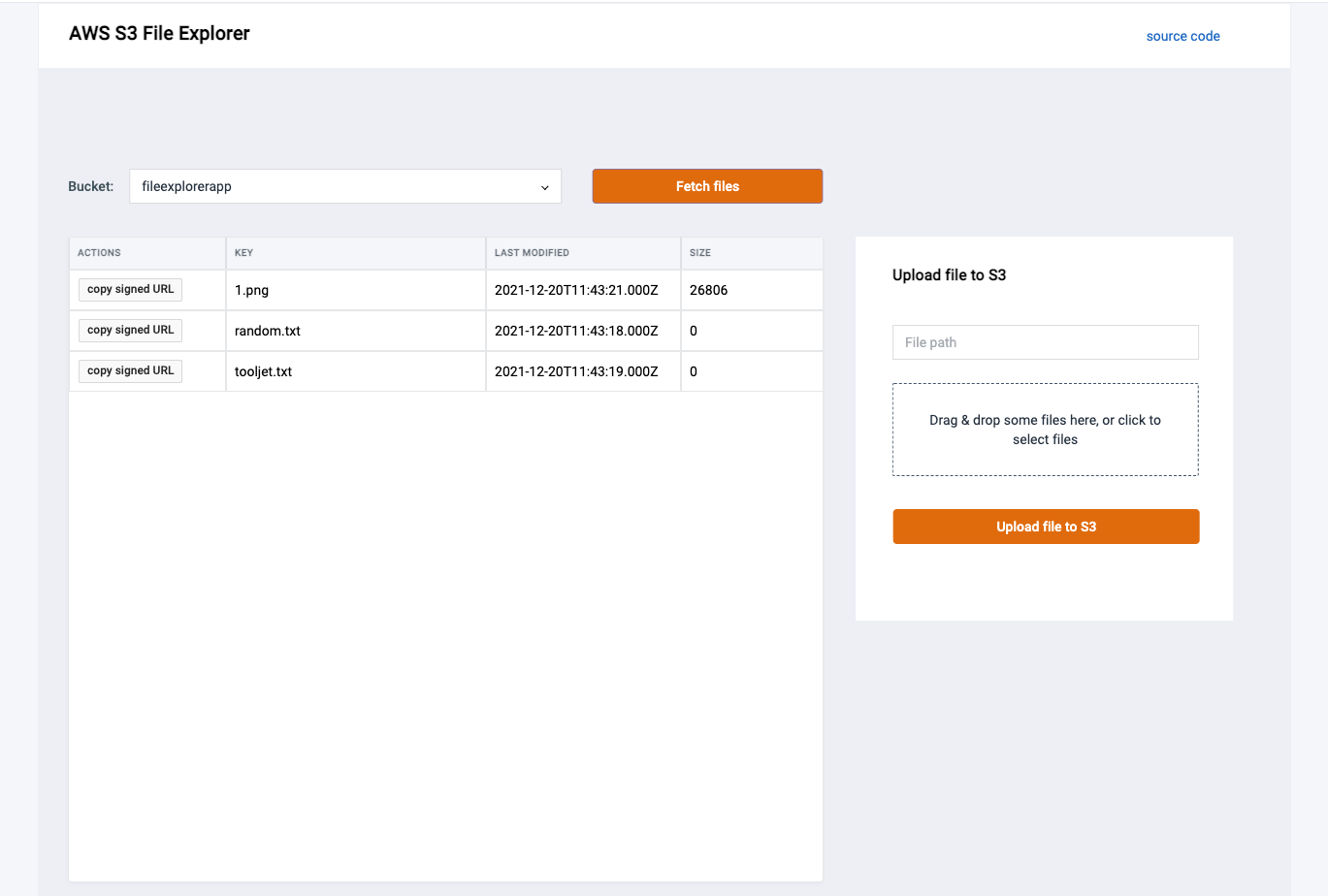
Task: Copy signed URL for tooljet.txt
Action: click(130, 370)
